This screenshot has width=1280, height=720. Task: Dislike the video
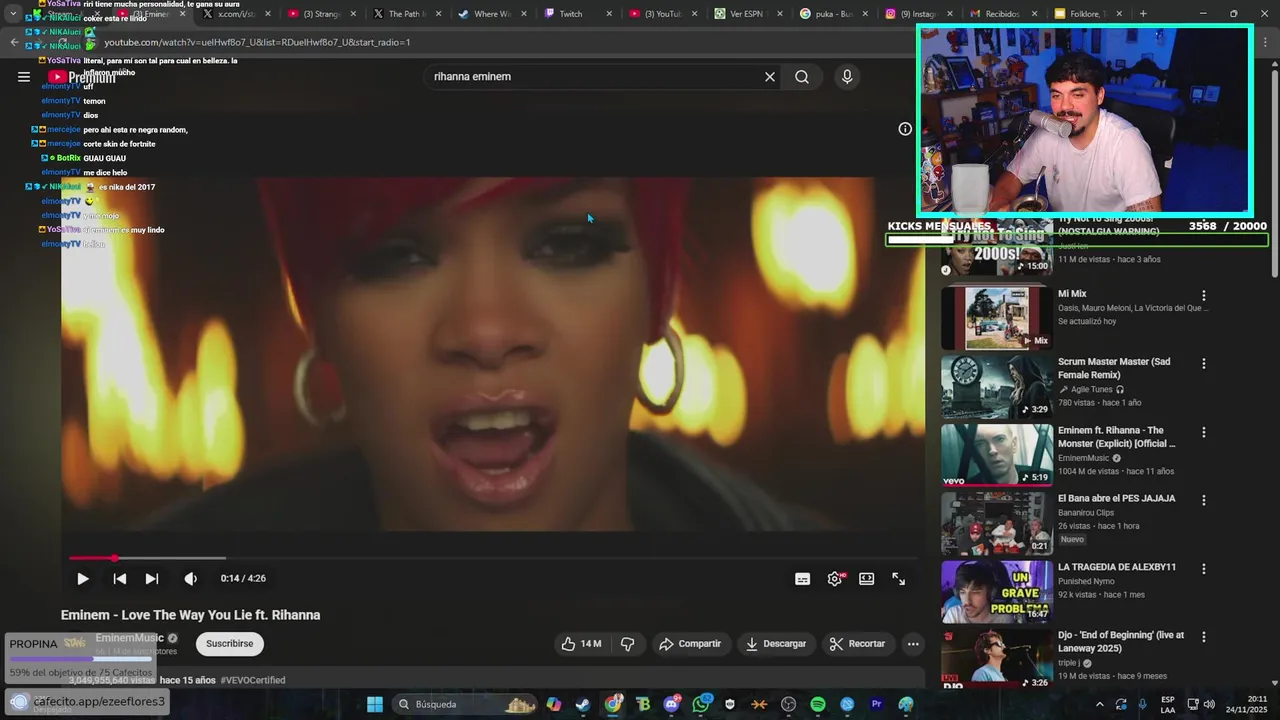click(628, 644)
